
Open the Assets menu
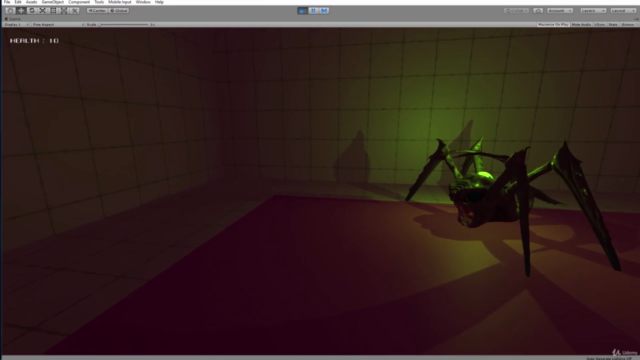[31, 2]
